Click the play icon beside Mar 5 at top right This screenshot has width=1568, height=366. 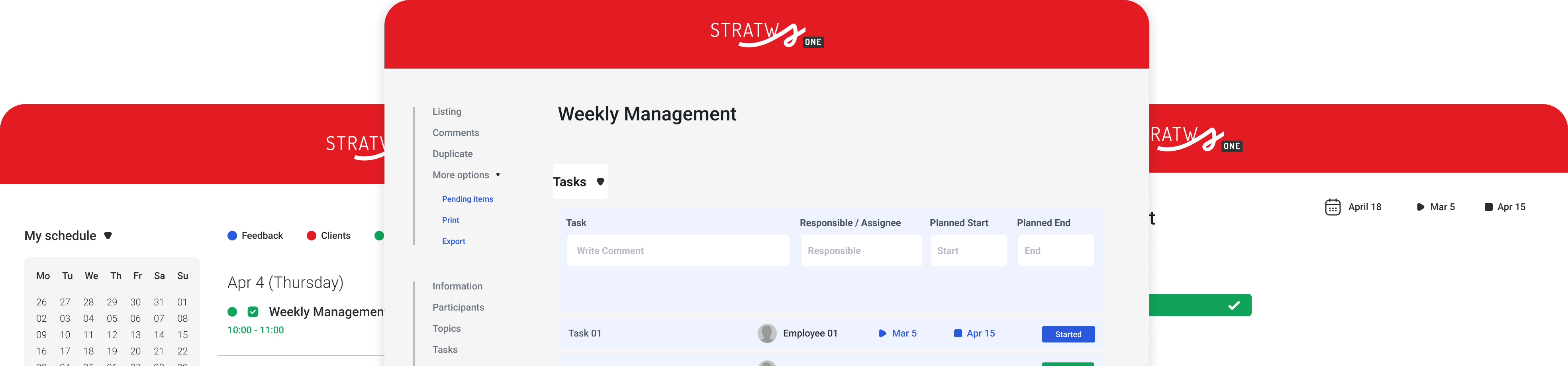[1420, 207]
